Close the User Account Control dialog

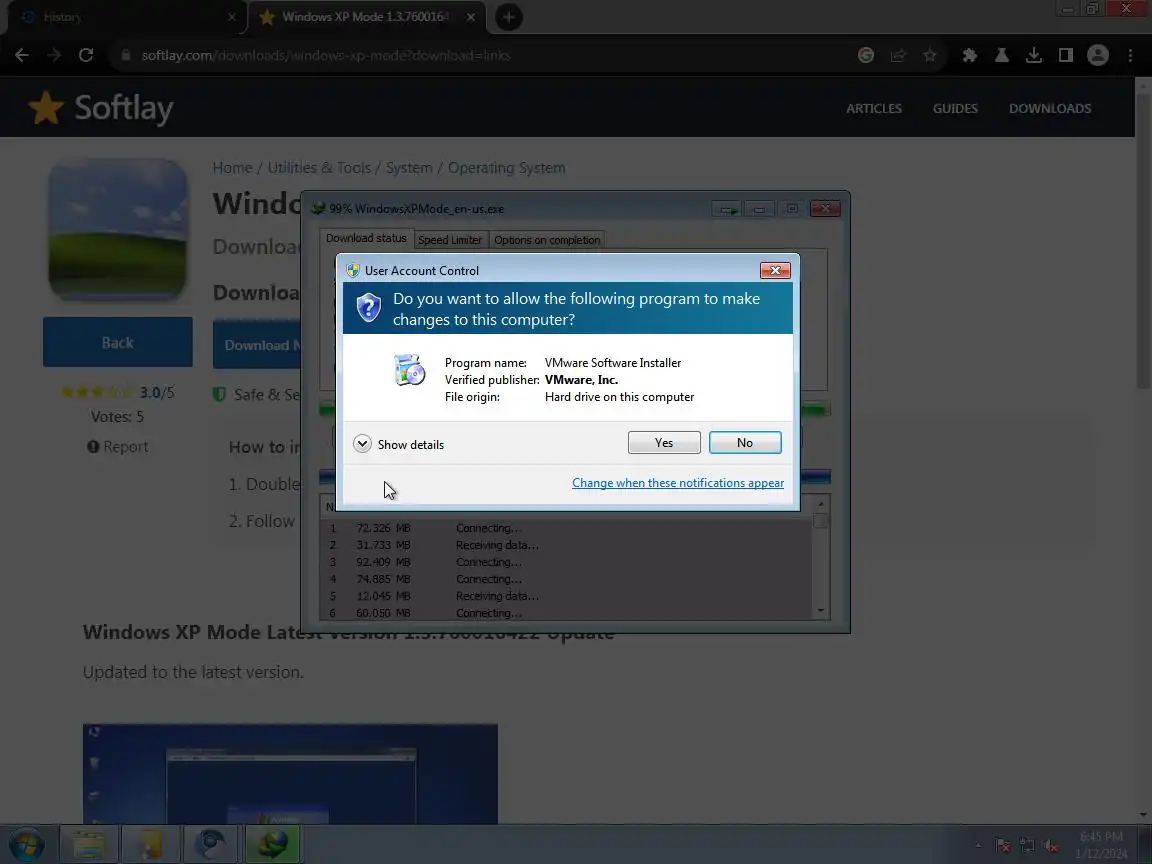(x=774, y=270)
